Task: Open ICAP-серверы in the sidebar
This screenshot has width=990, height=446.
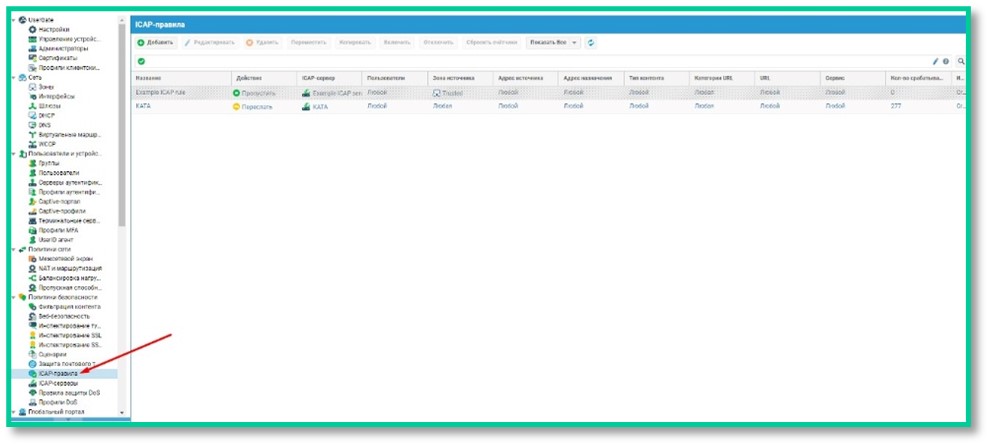Action: tap(59, 383)
